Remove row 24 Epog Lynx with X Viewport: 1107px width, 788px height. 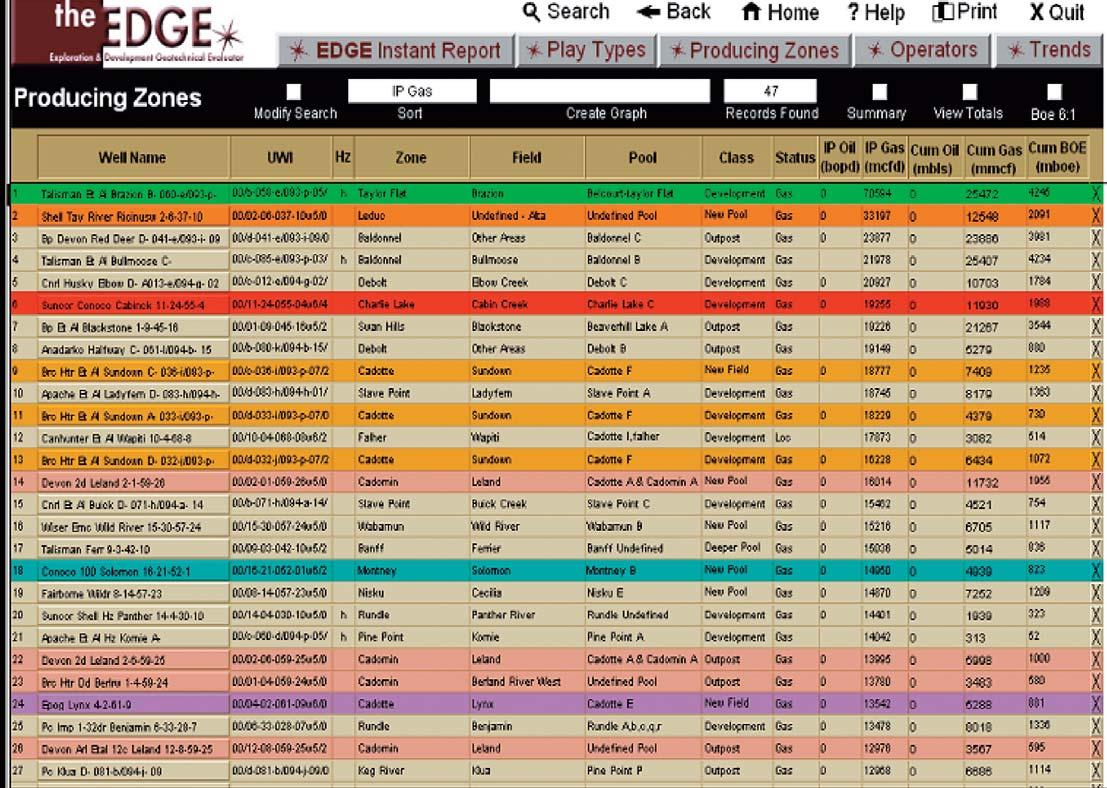point(1096,704)
